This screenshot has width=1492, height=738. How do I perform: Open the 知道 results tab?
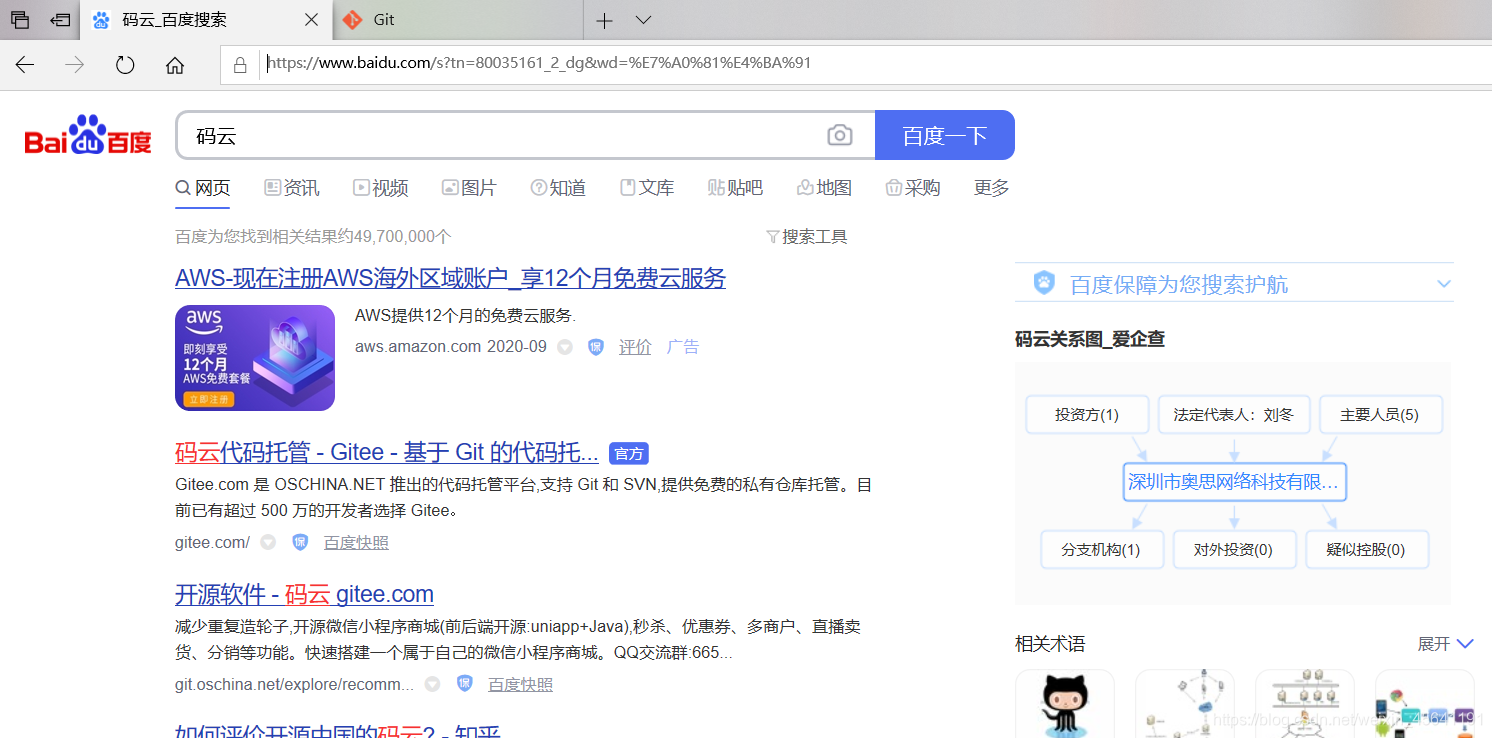pos(558,188)
